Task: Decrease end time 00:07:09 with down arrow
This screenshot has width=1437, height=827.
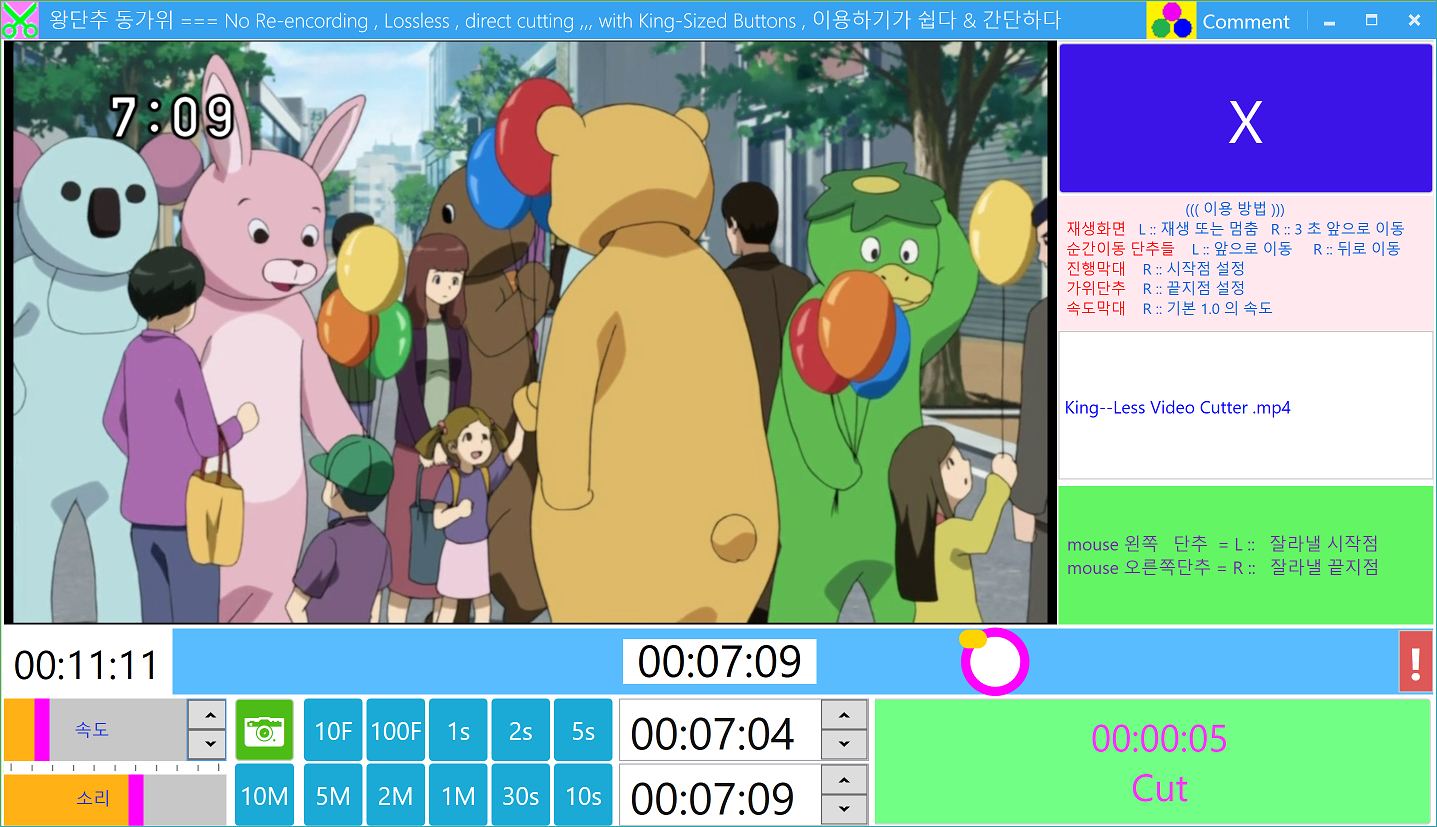Action: (845, 809)
